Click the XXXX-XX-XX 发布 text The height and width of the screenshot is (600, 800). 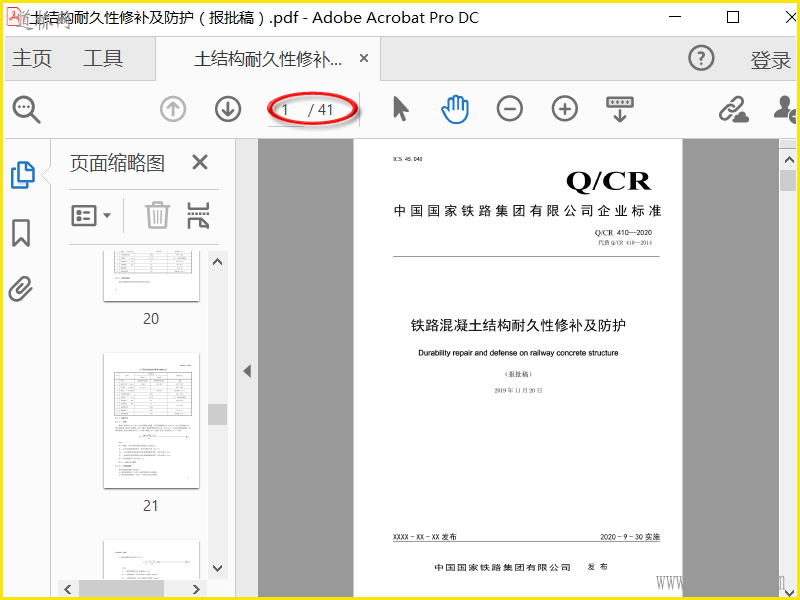[424, 537]
